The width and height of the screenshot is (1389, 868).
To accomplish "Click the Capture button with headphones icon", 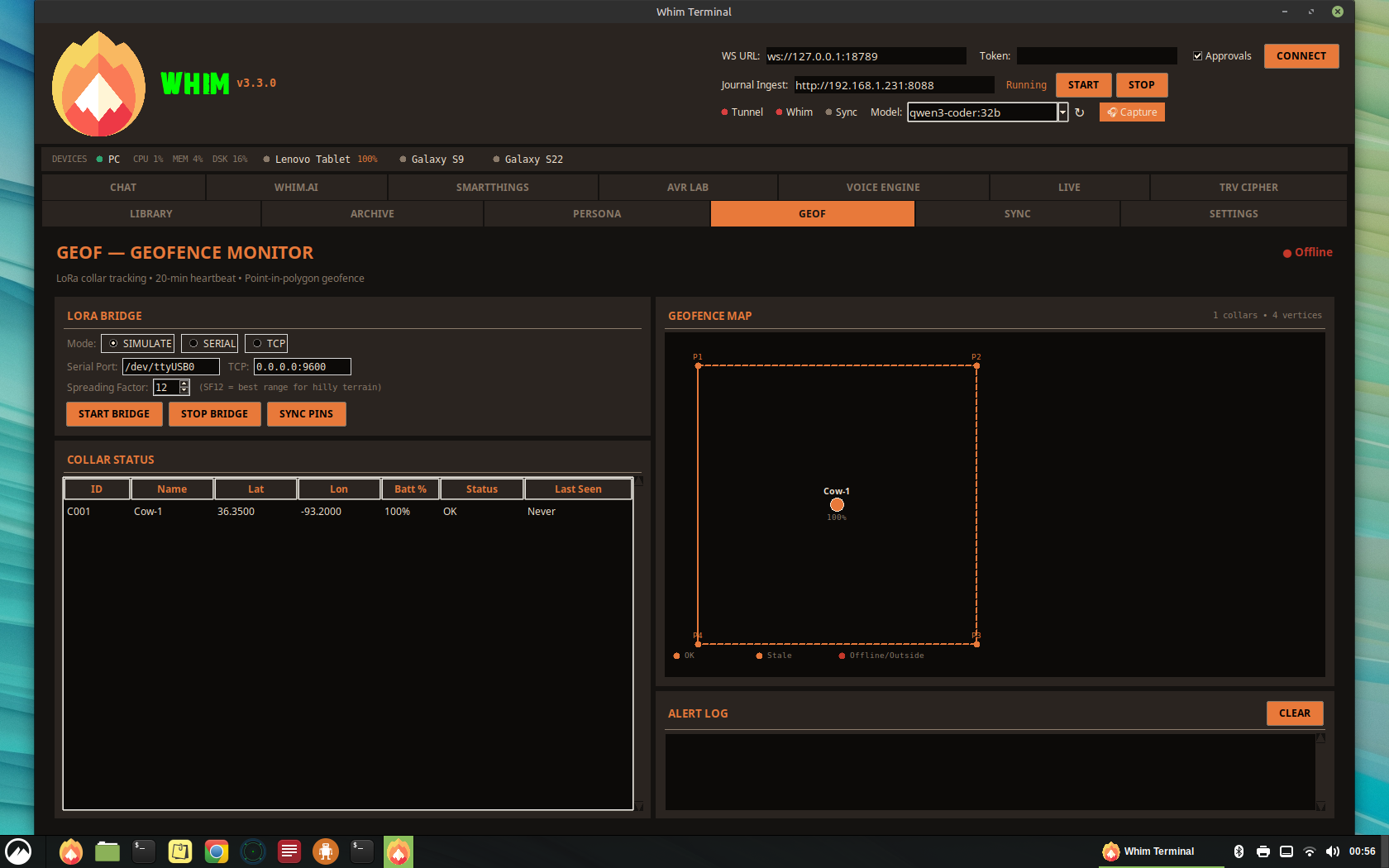I will pyautogui.click(x=1132, y=112).
